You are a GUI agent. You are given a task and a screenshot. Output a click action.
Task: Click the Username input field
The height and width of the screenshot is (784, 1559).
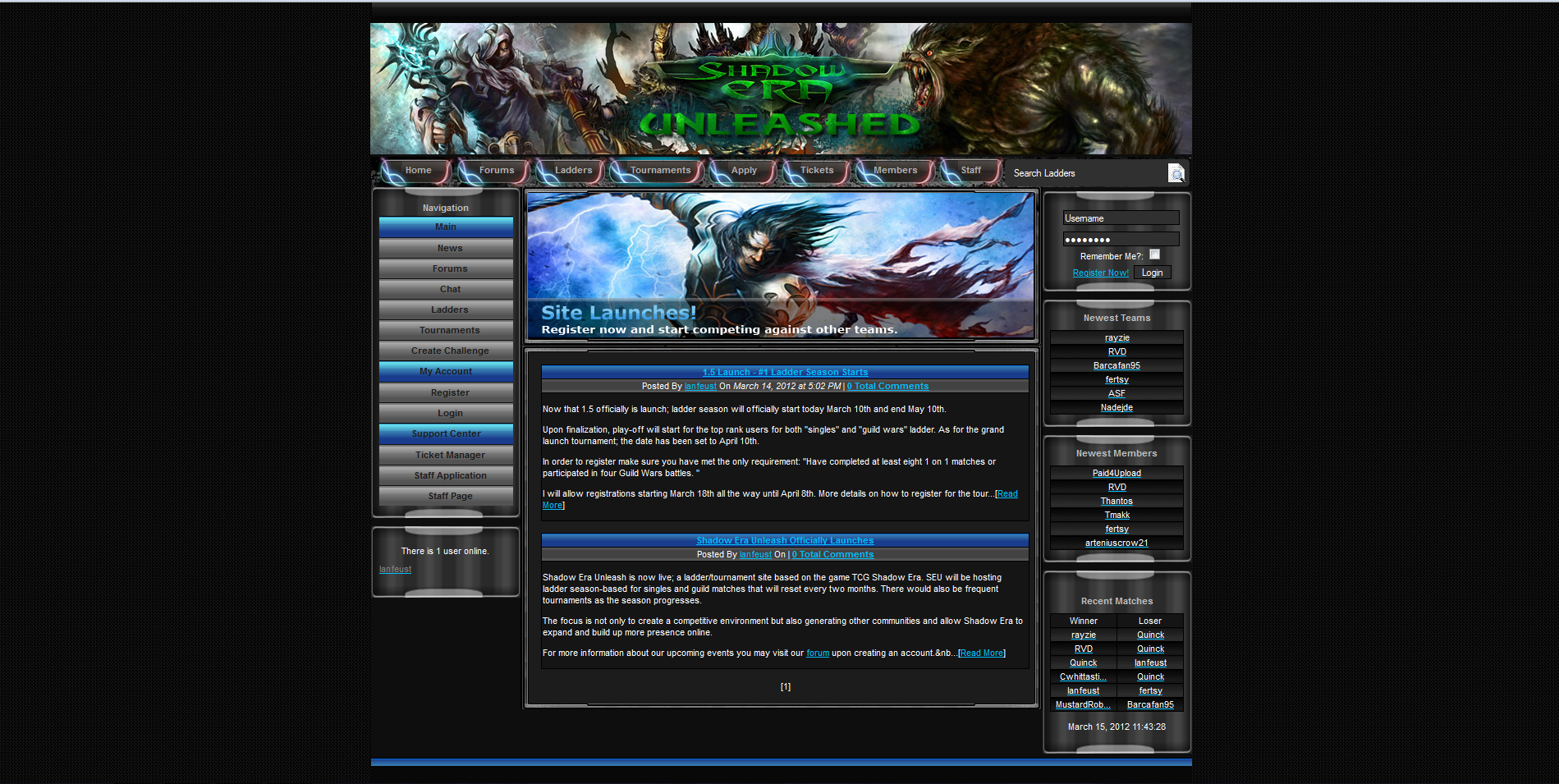[x=1121, y=218]
